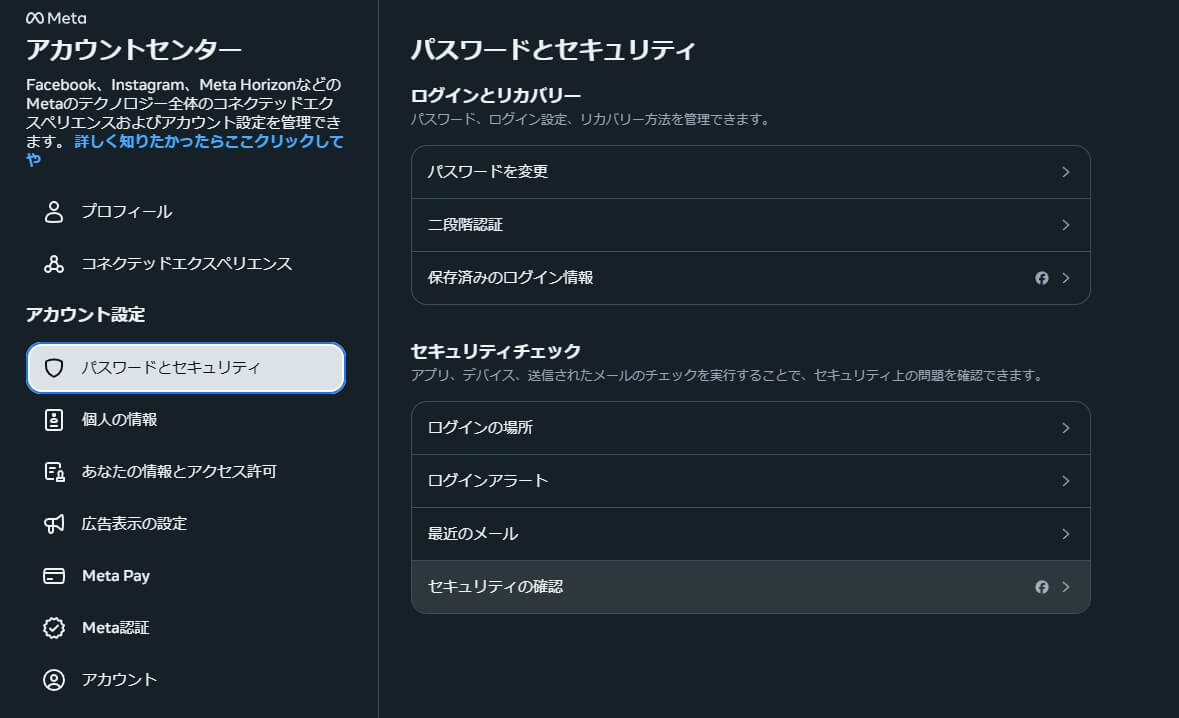Click the chevron on パスワードを変更 row
This screenshot has height=718, width=1179.
(x=1065, y=172)
